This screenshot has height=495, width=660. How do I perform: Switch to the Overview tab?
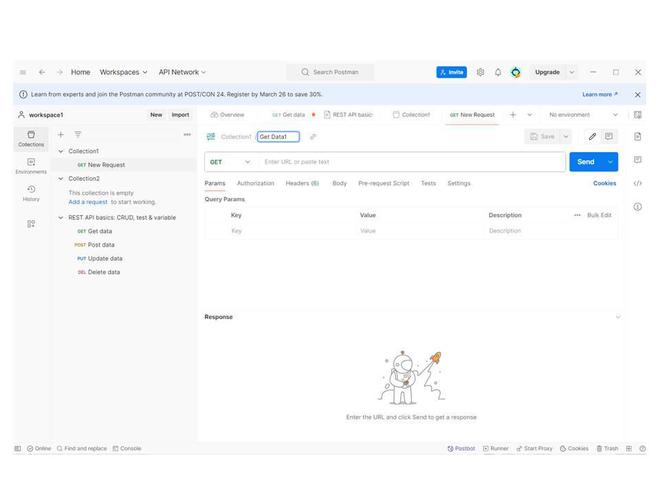pos(227,115)
